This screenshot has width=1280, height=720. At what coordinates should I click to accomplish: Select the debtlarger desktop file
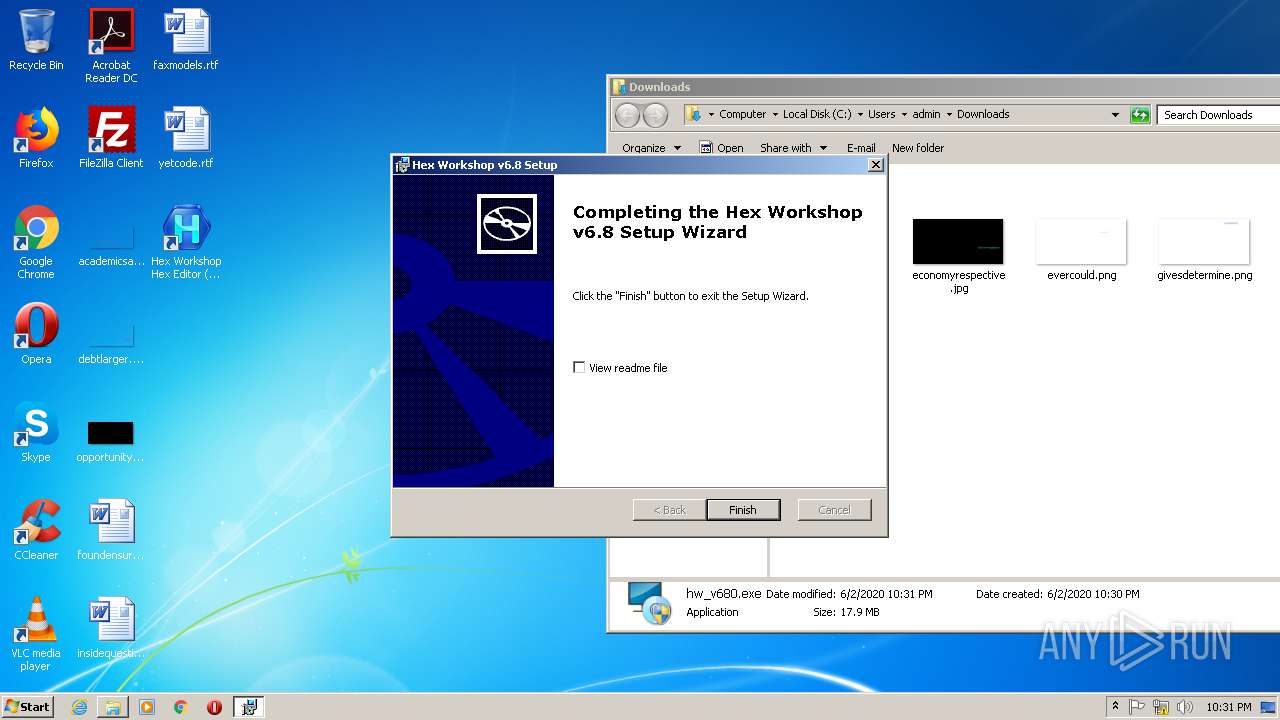pyautogui.click(x=111, y=340)
